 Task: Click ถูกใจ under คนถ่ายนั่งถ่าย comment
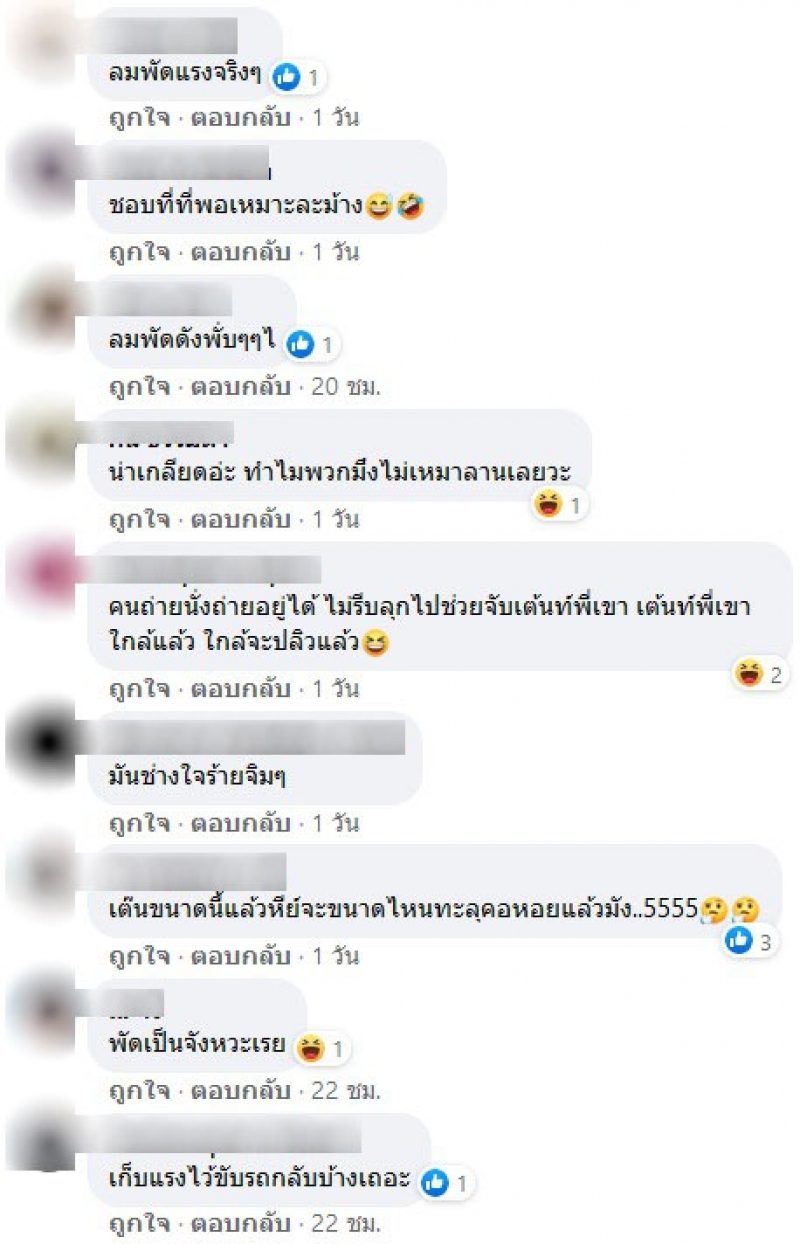click(x=138, y=689)
